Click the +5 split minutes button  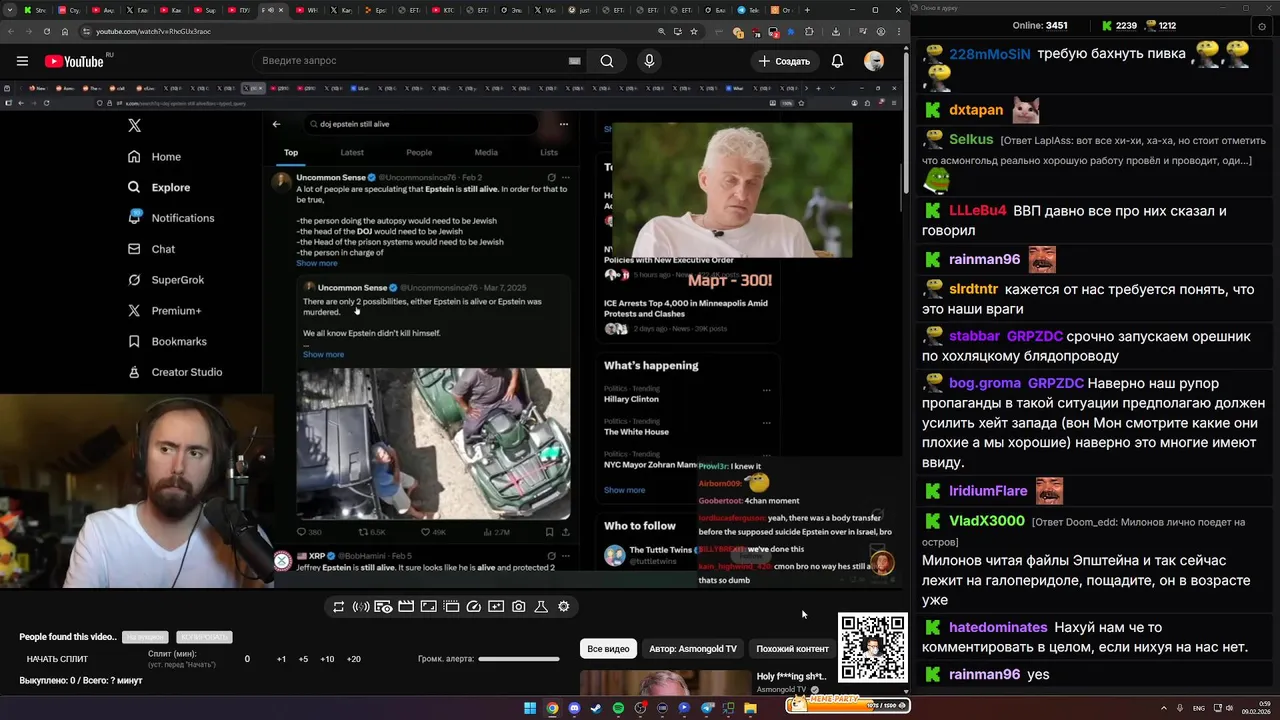point(303,659)
